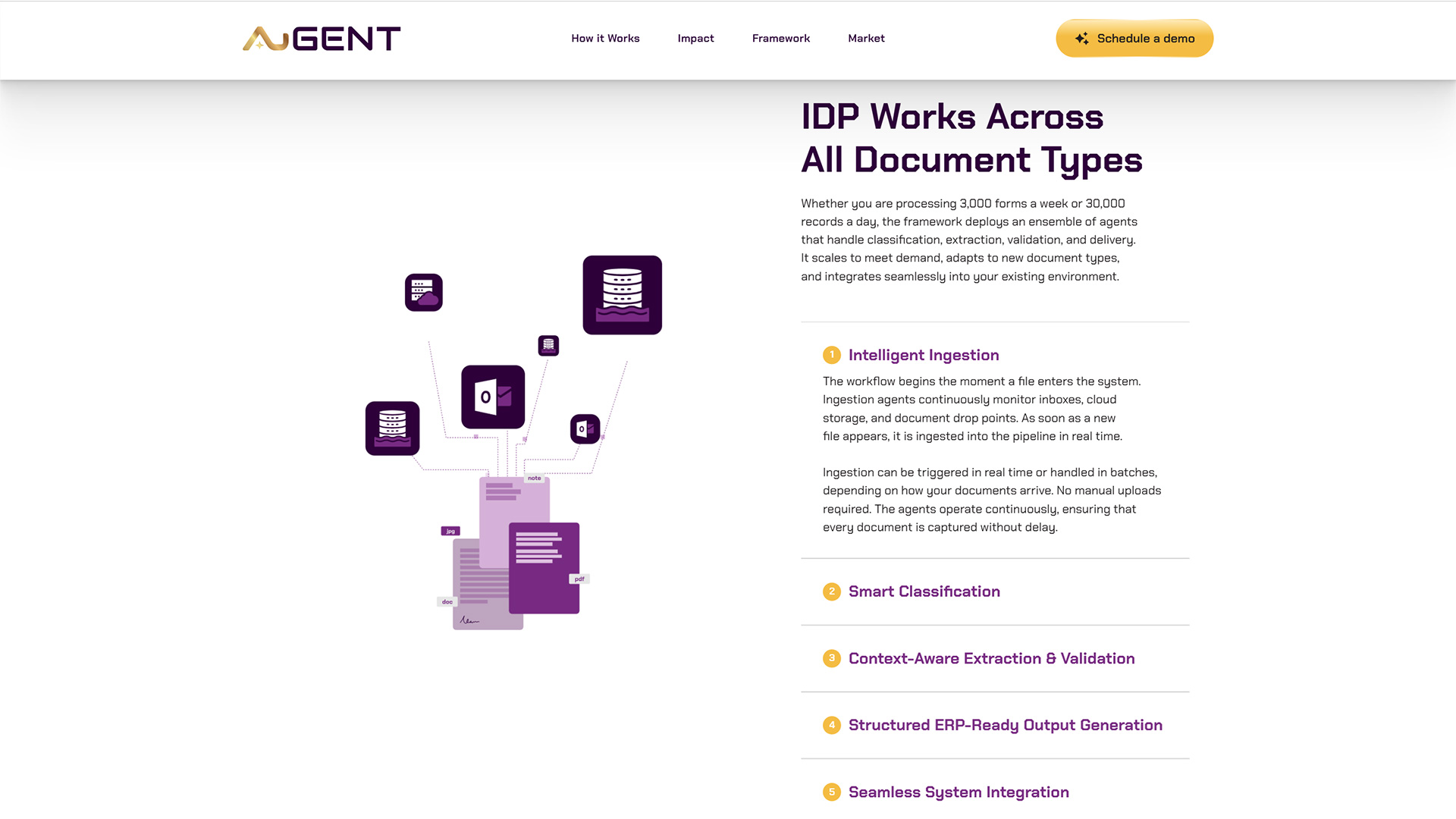Expand the Smart Classification section

pyautogui.click(x=924, y=591)
